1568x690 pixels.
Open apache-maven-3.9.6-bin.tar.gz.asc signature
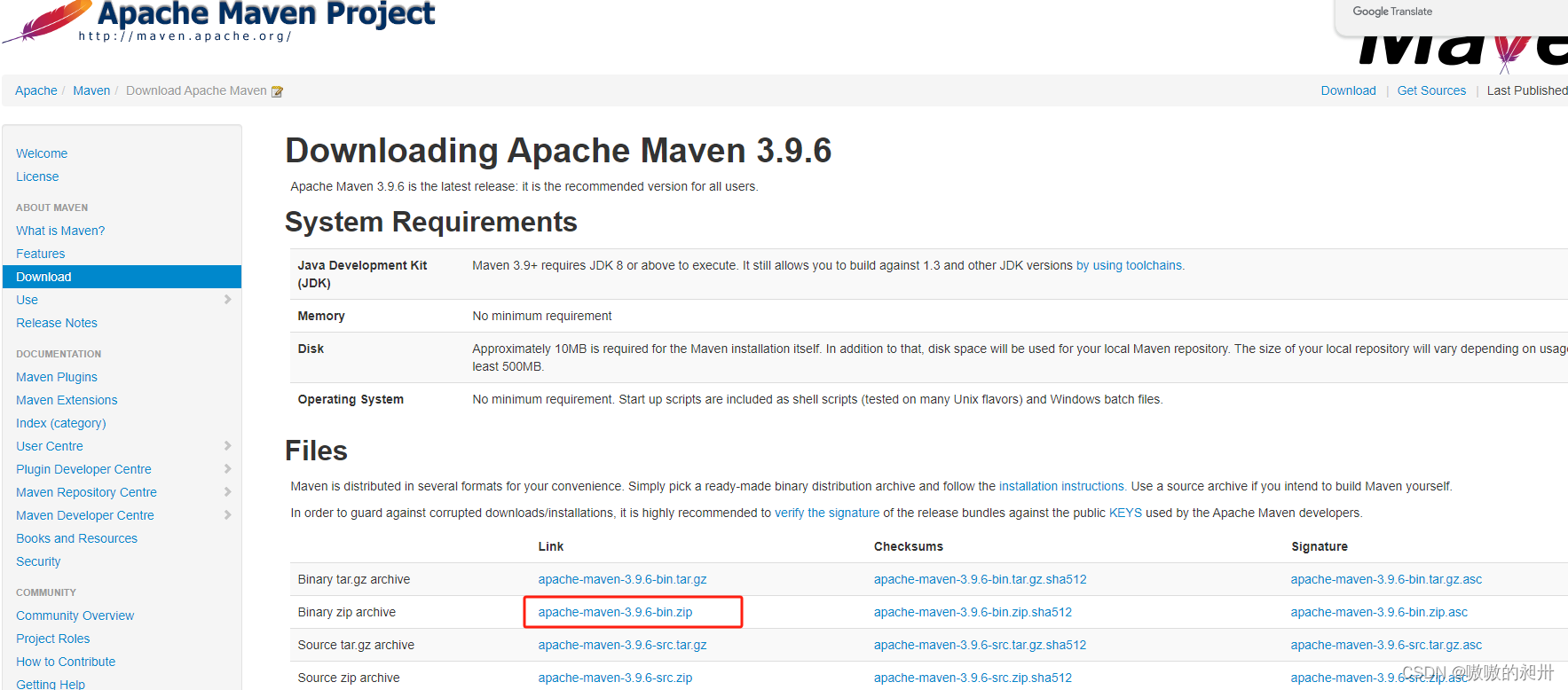pyautogui.click(x=1386, y=579)
